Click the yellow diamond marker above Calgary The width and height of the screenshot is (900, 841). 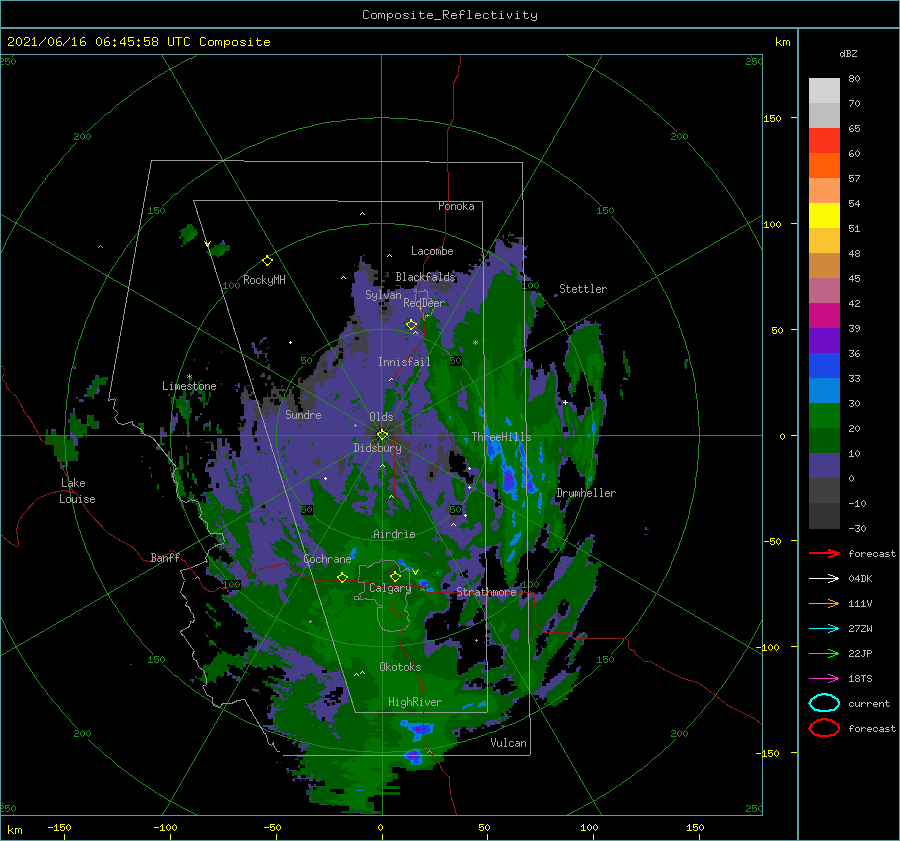[395, 576]
